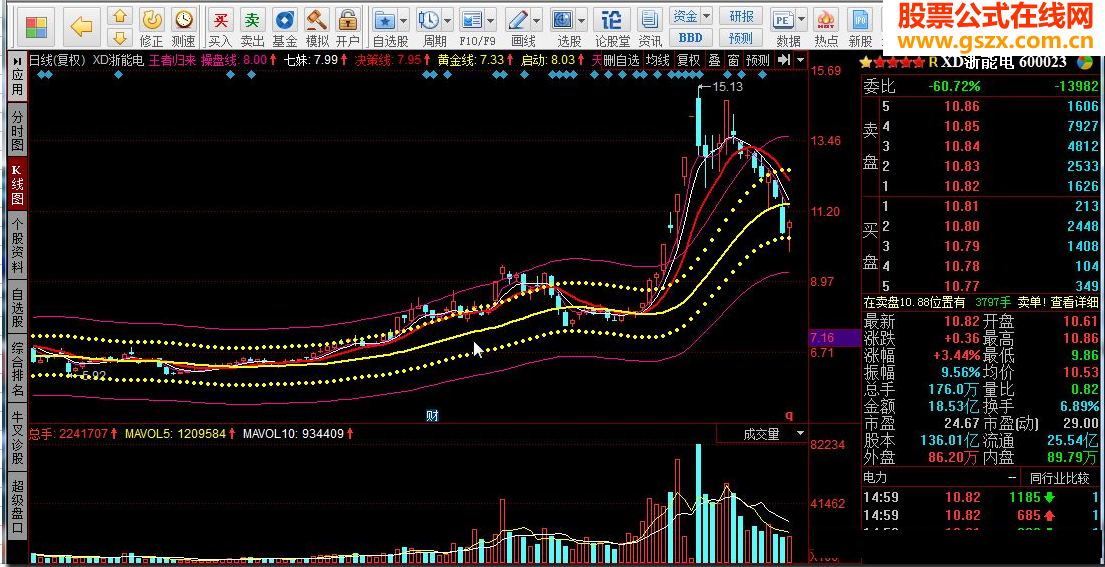Collapse the sidebar with top-left arrow toggle
Viewport: 1105px width, 567px height.
(16, 61)
